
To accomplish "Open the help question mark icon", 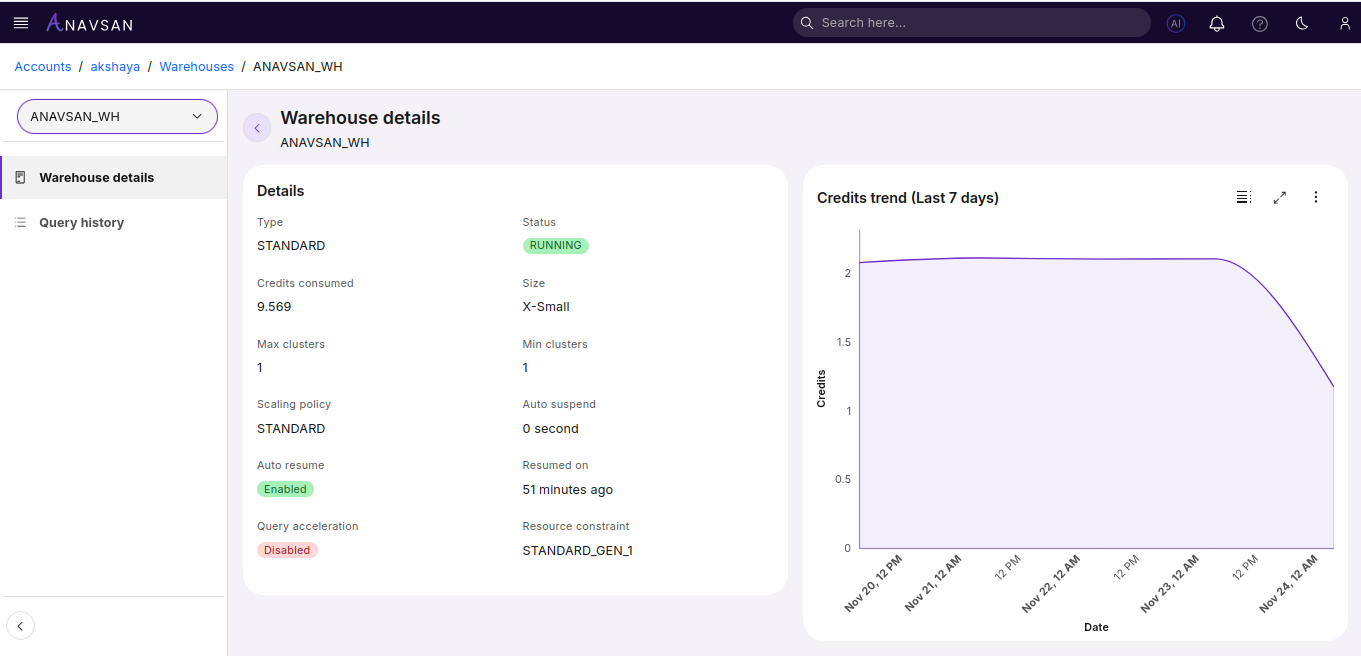I will click(x=1259, y=23).
